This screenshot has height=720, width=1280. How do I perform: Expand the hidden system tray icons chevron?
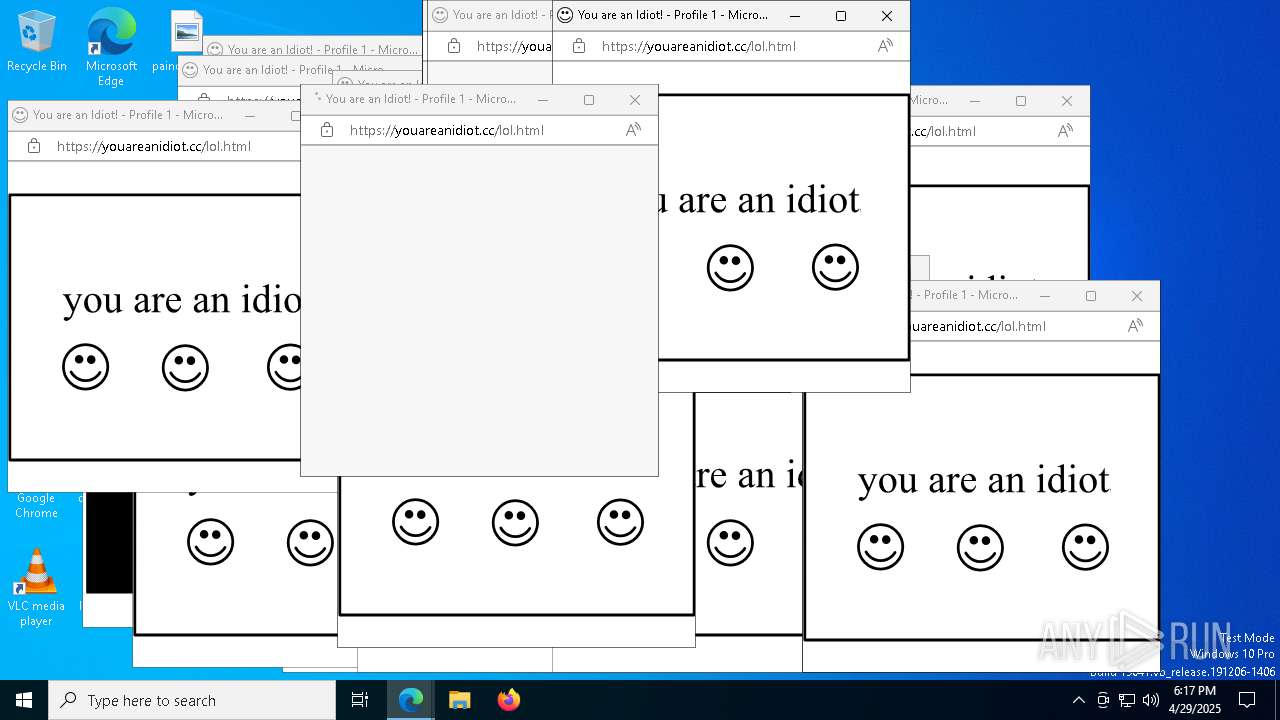(x=1078, y=700)
